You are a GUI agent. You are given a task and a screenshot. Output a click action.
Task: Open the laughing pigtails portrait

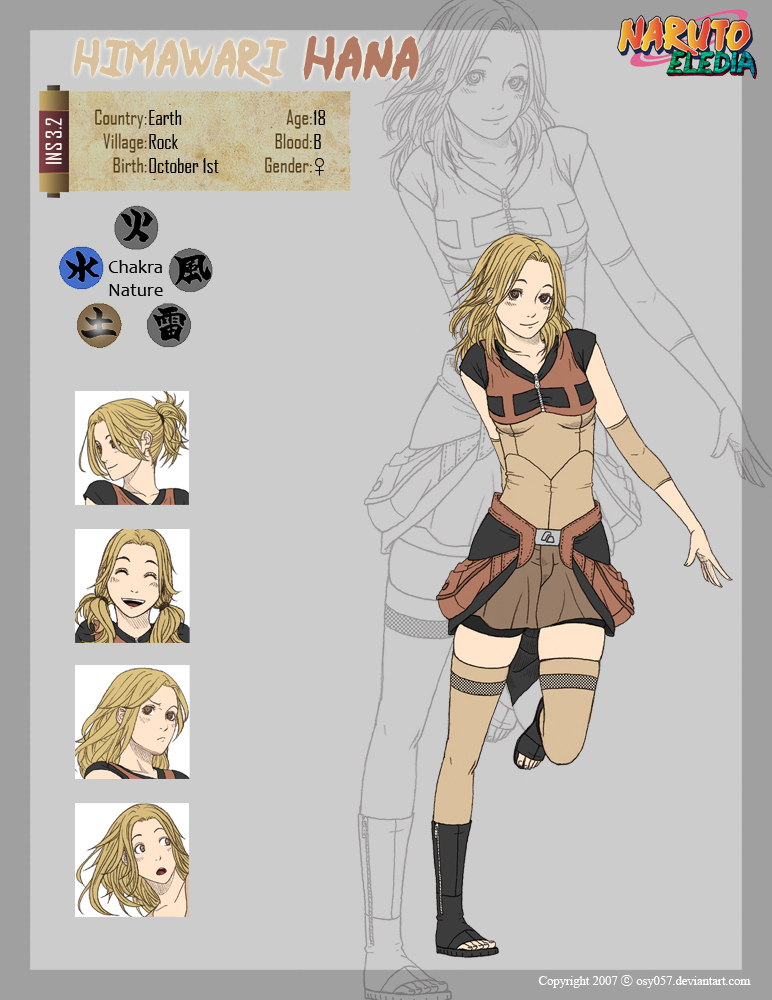[132, 585]
